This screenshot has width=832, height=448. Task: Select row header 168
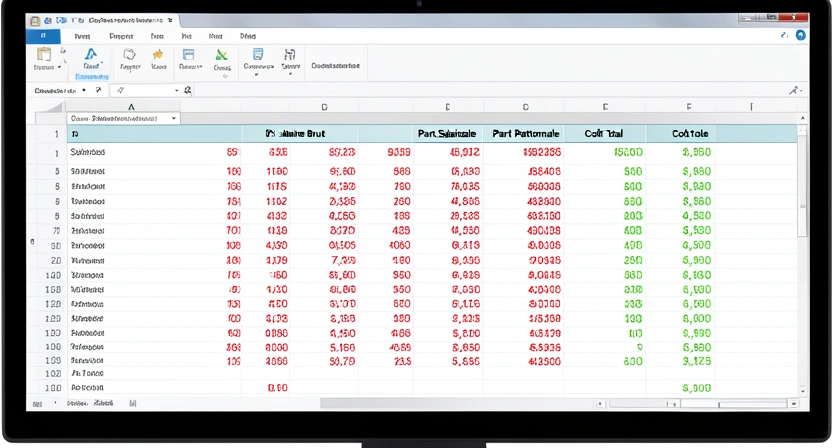(53, 290)
